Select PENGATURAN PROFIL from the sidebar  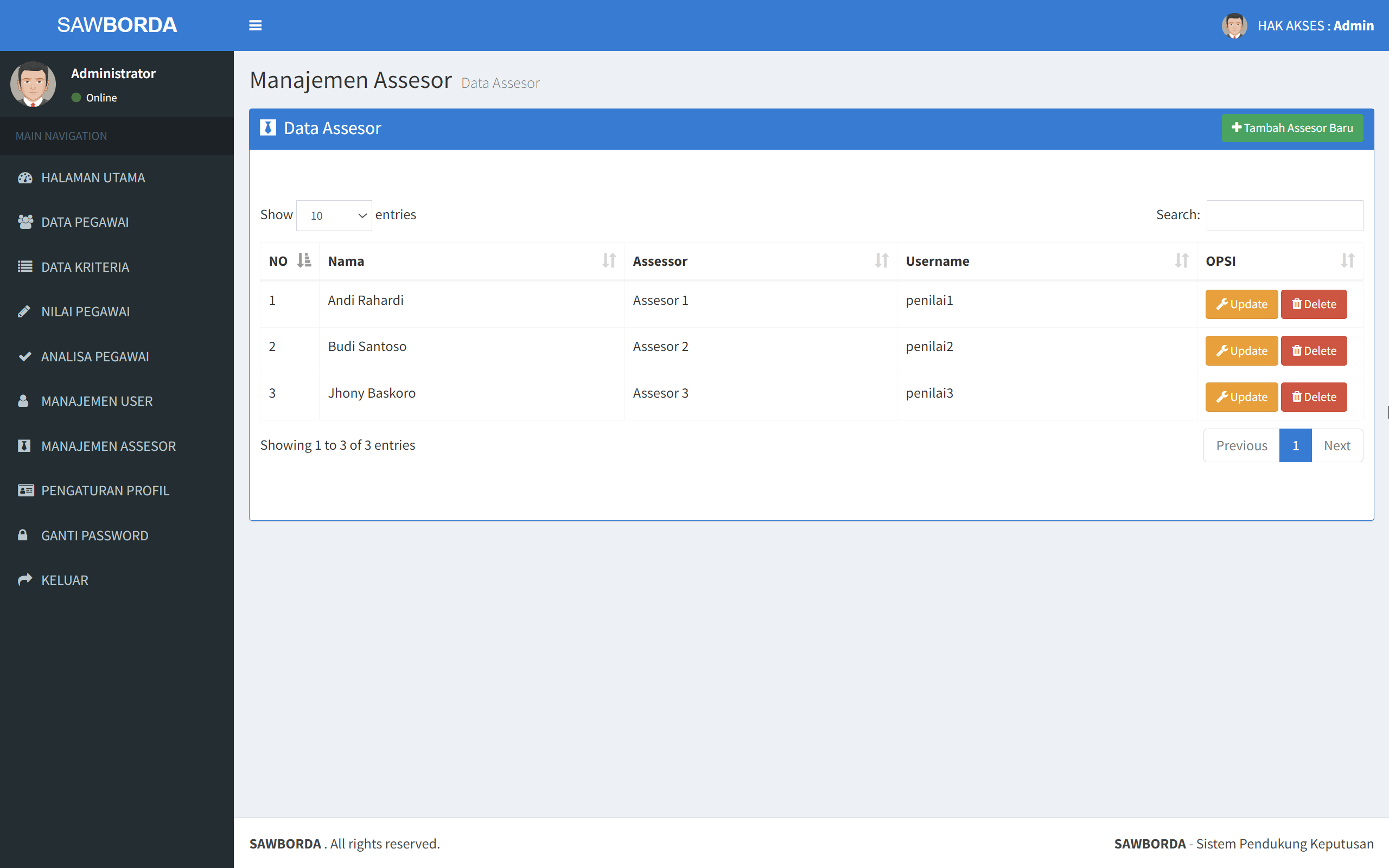(105, 490)
